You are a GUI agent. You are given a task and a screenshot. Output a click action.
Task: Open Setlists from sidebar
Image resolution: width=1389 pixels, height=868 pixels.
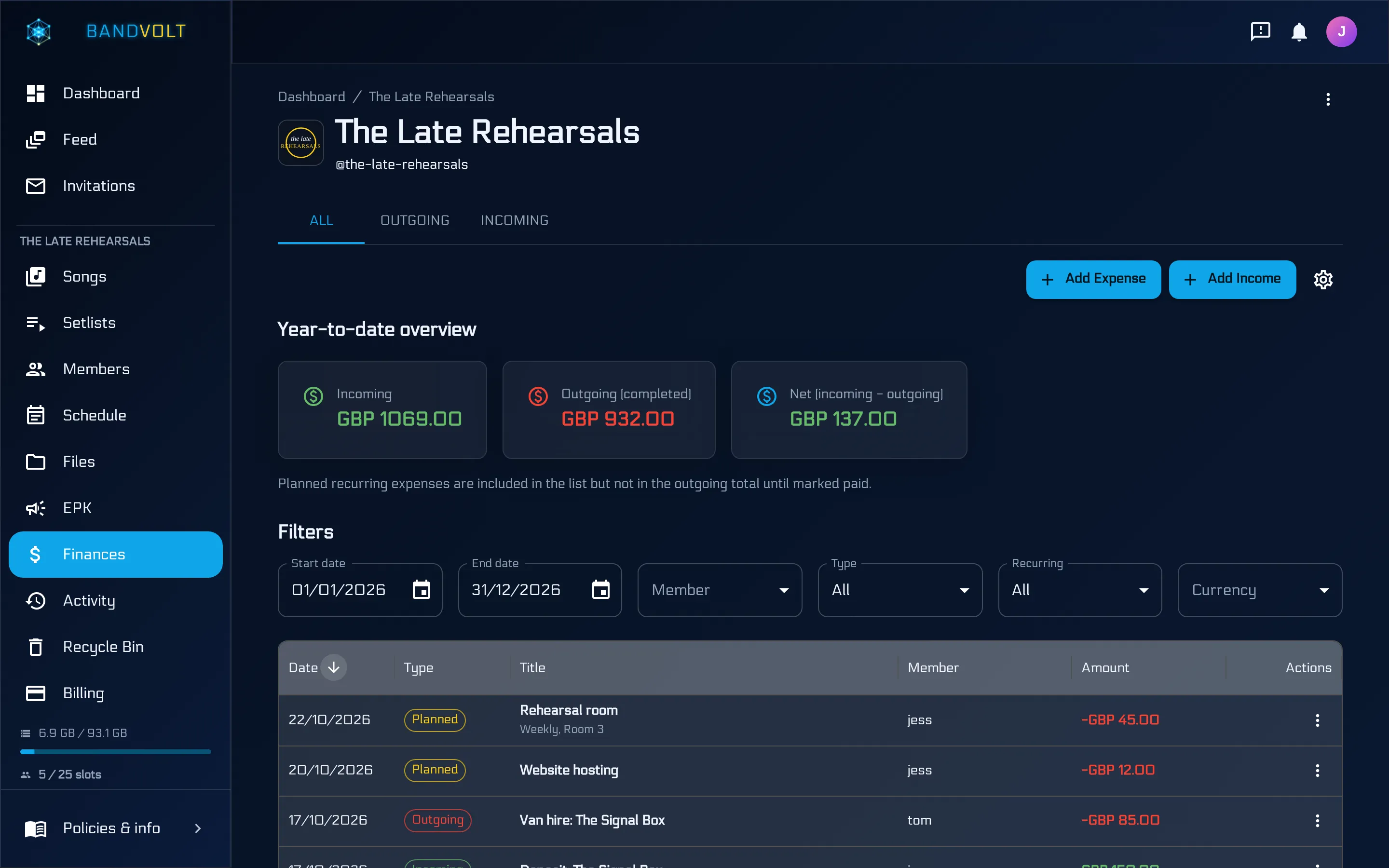click(x=115, y=323)
